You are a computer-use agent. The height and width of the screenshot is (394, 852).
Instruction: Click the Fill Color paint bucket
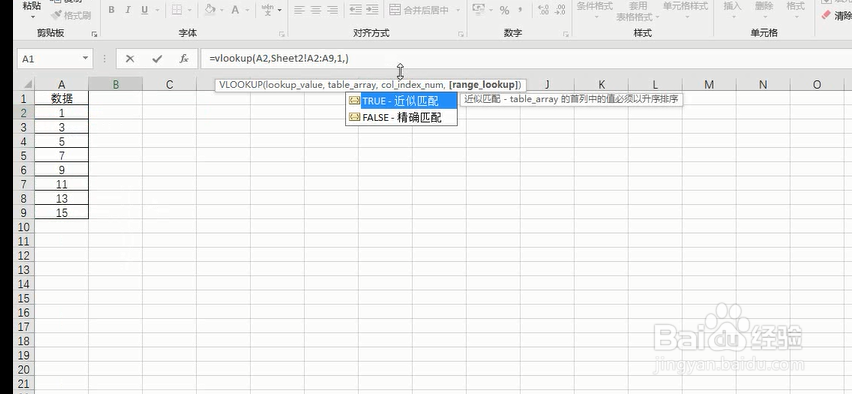tap(211, 10)
